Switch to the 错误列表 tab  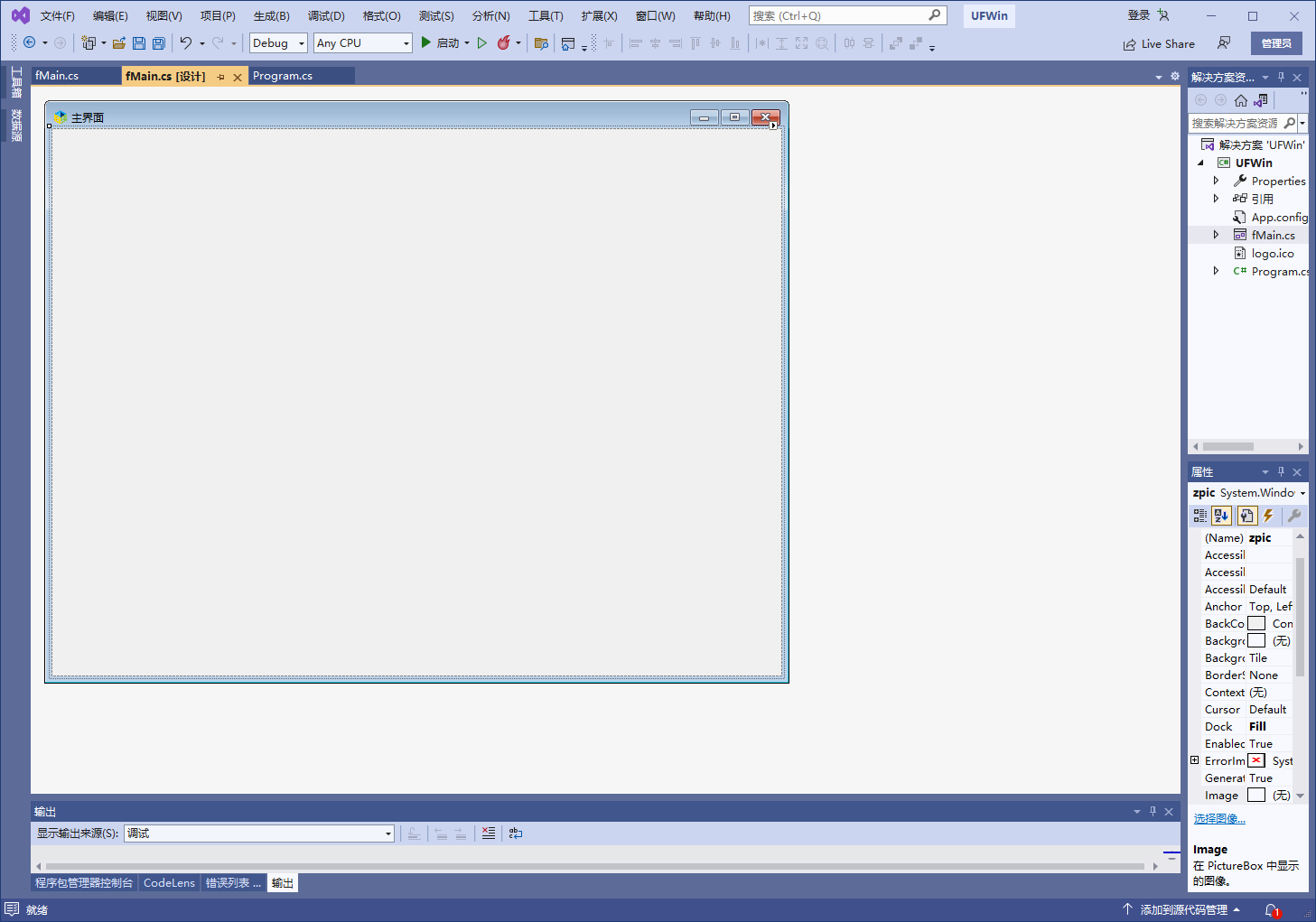pyautogui.click(x=233, y=882)
